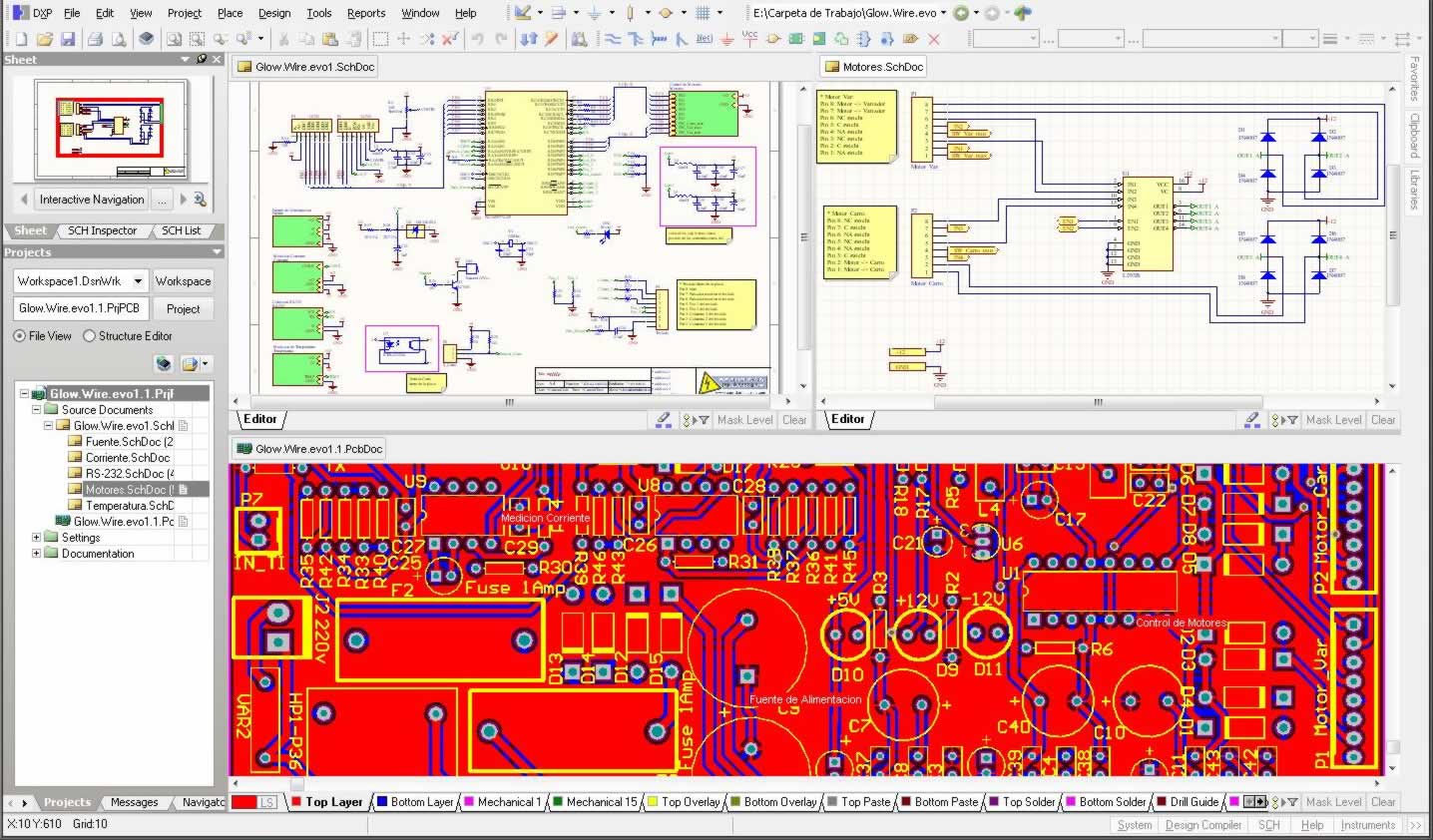Viewport: 1433px width, 840px height.
Task: Expand the Settings folder in project tree
Action: (x=37, y=538)
